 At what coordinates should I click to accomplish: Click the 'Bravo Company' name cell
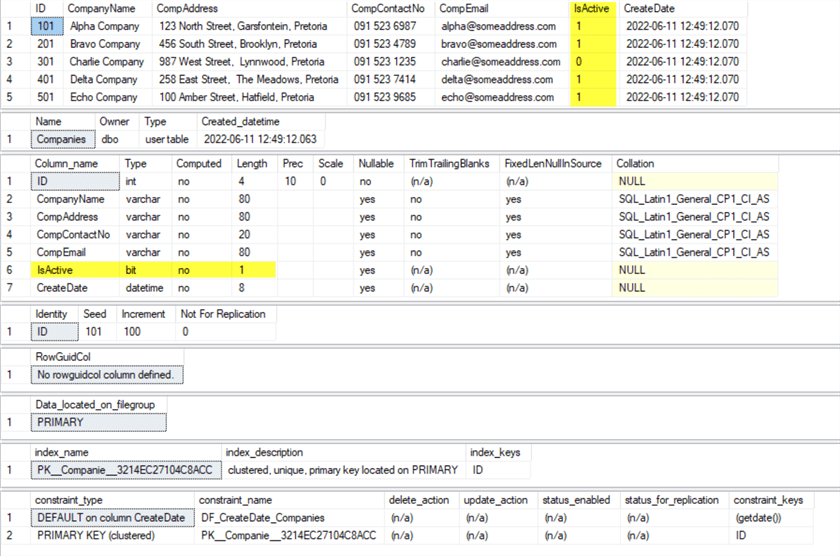pos(105,44)
